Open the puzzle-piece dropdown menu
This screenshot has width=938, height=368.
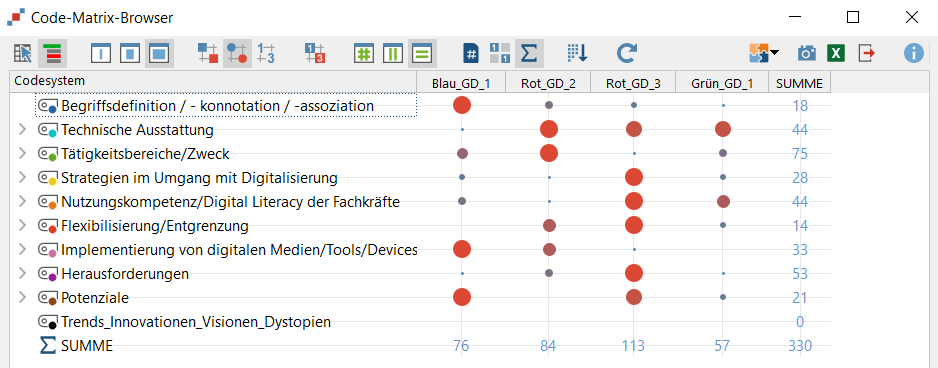click(x=764, y=54)
